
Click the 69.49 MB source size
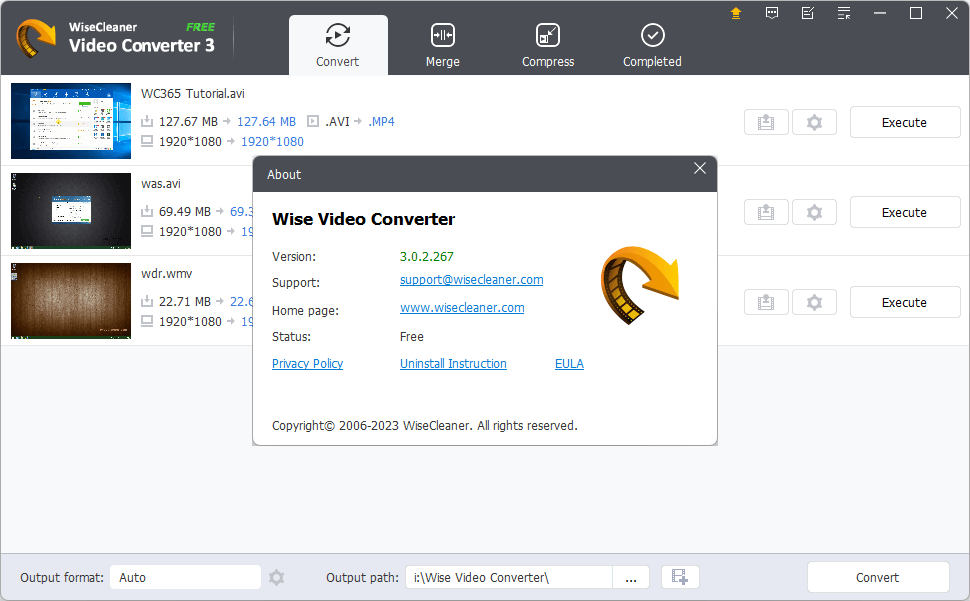[185, 211]
